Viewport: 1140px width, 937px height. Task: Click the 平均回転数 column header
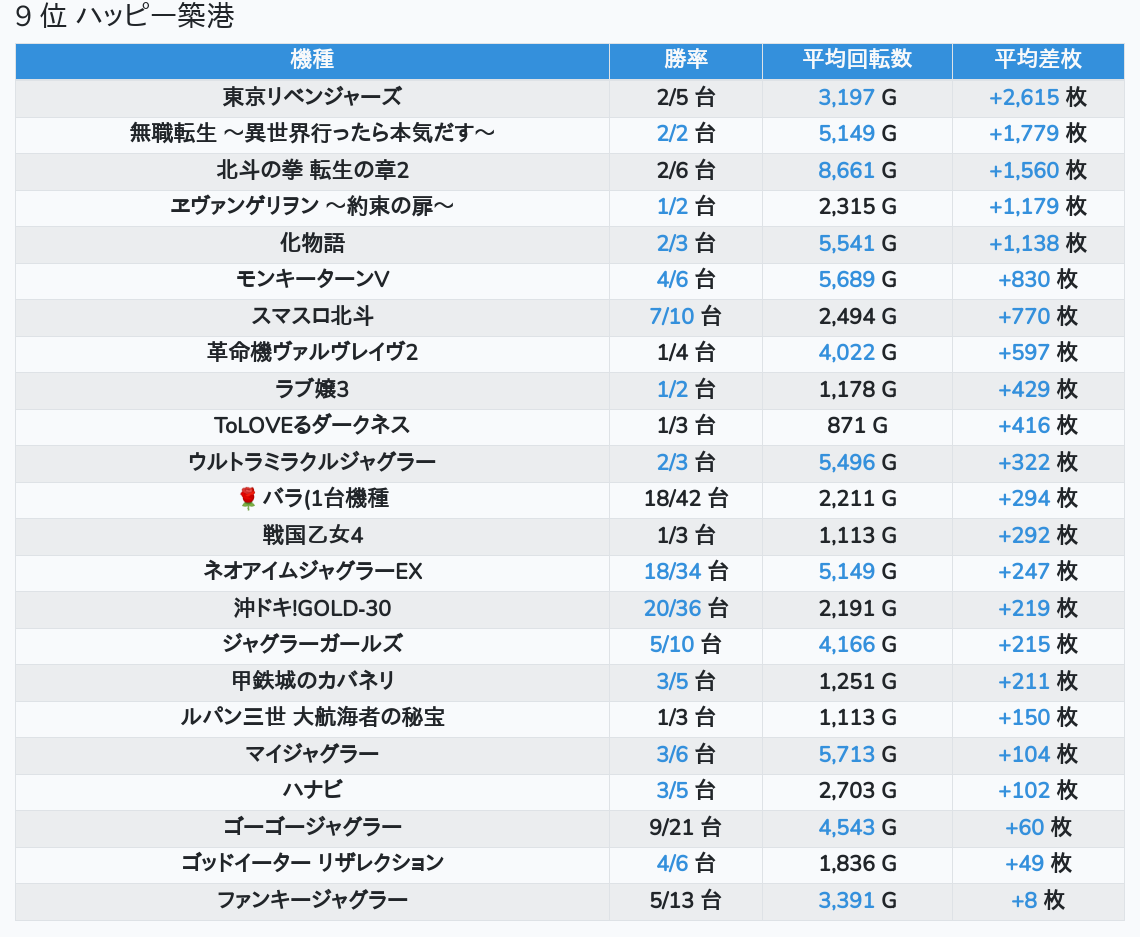coord(857,60)
